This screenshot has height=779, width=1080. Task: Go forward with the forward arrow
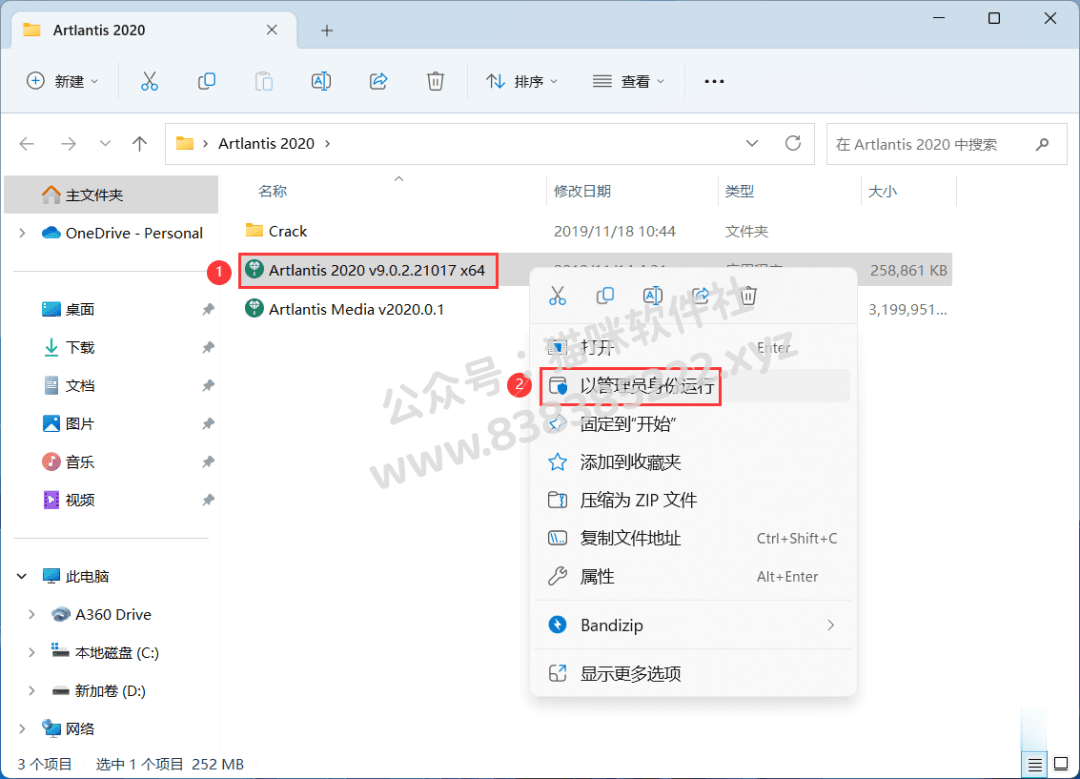pyautogui.click(x=68, y=143)
